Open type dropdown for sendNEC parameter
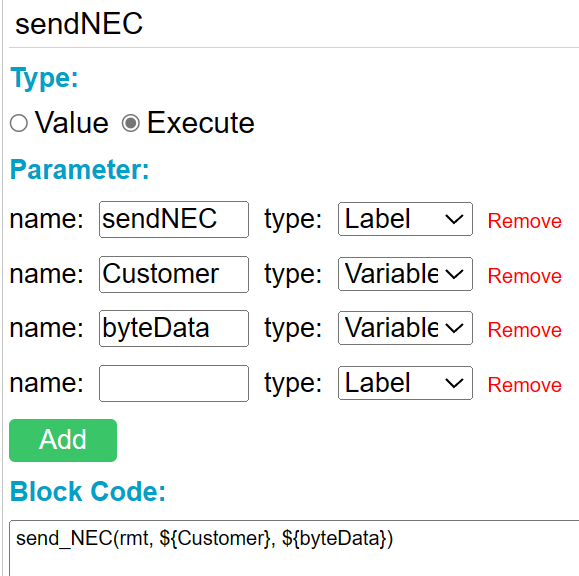Screen dimensions: 579x576 [405, 219]
